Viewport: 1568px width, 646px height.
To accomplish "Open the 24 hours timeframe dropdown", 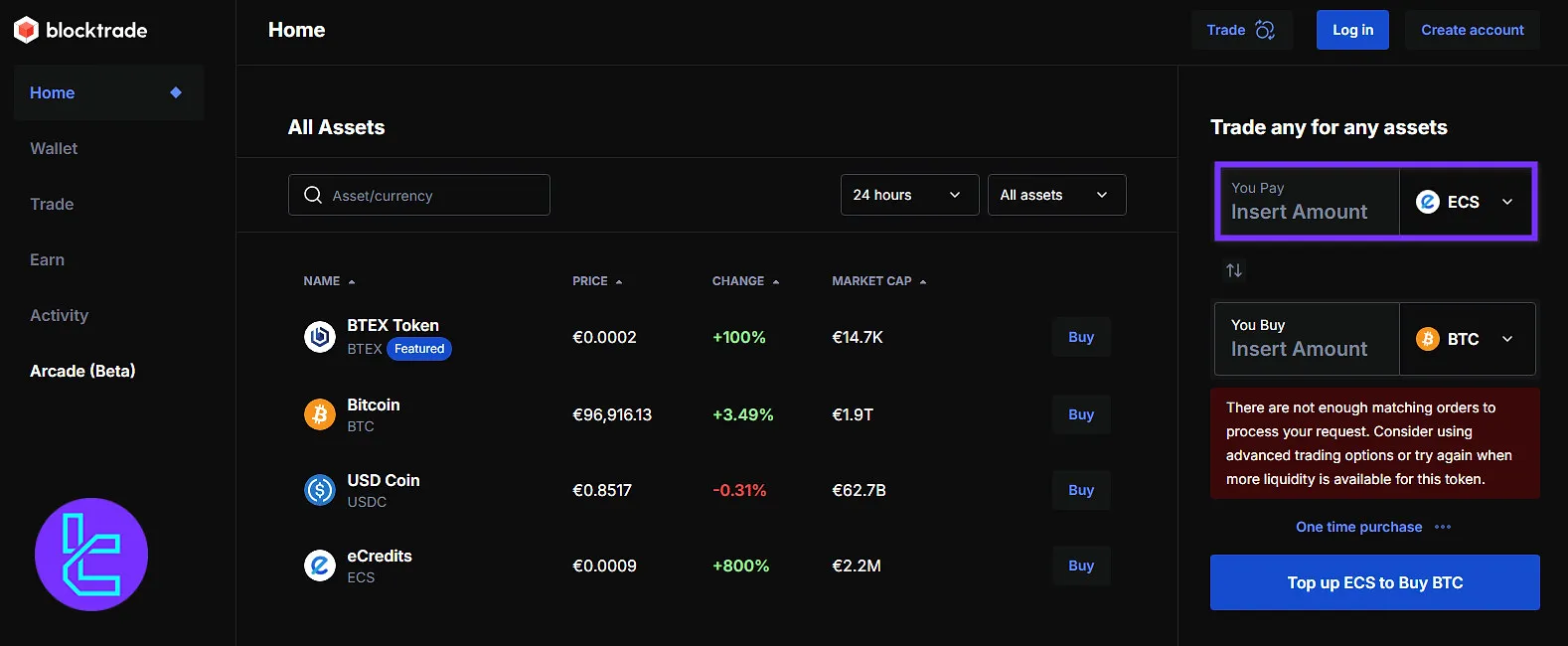I will tap(909, 195).
